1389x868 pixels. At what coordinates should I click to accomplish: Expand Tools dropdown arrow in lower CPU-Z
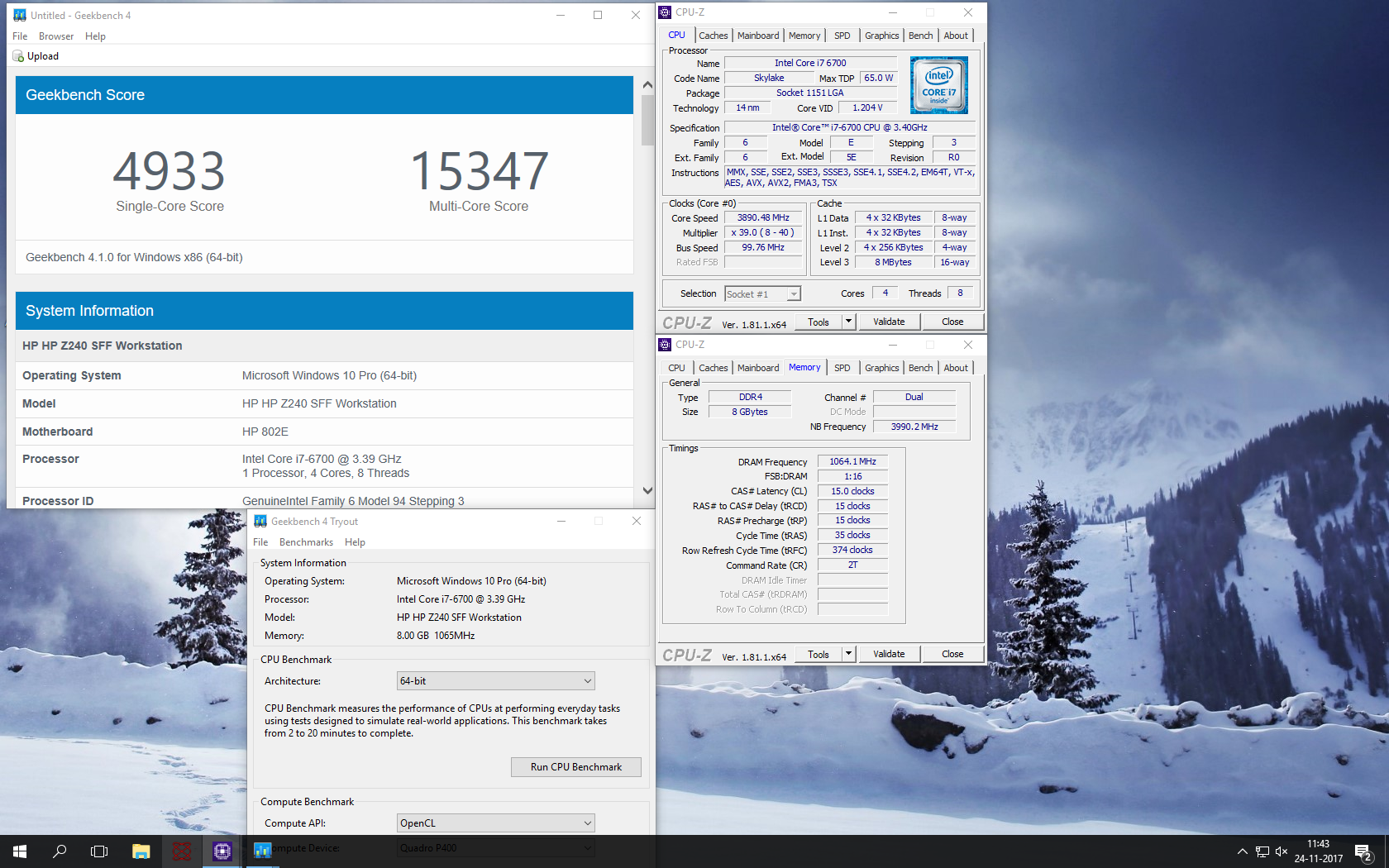click(x=847, y=654)
